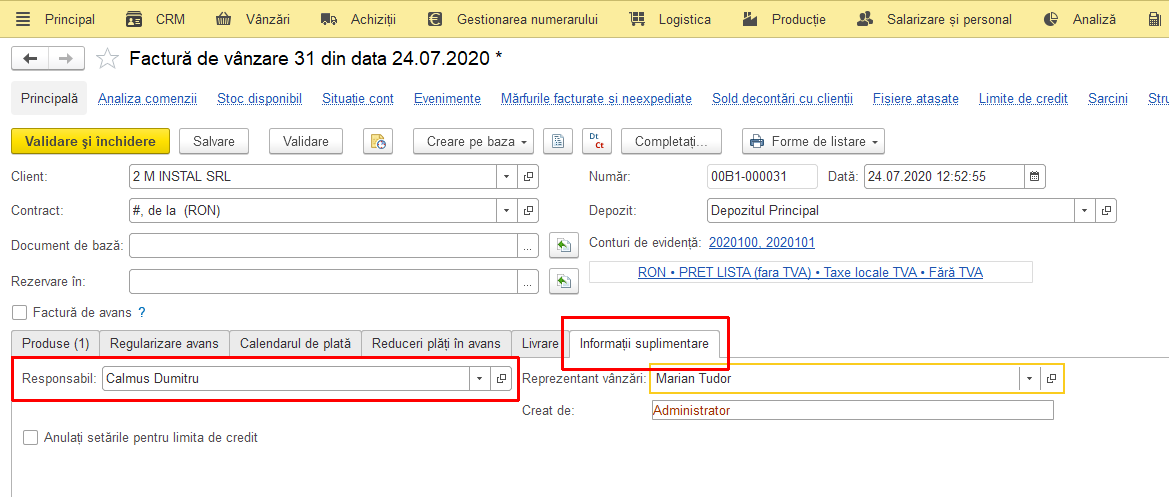Enable Anulați setările pentru limita de credit
The width and height of the screenshot is (1169, 497).
click(x=31, y=438)
